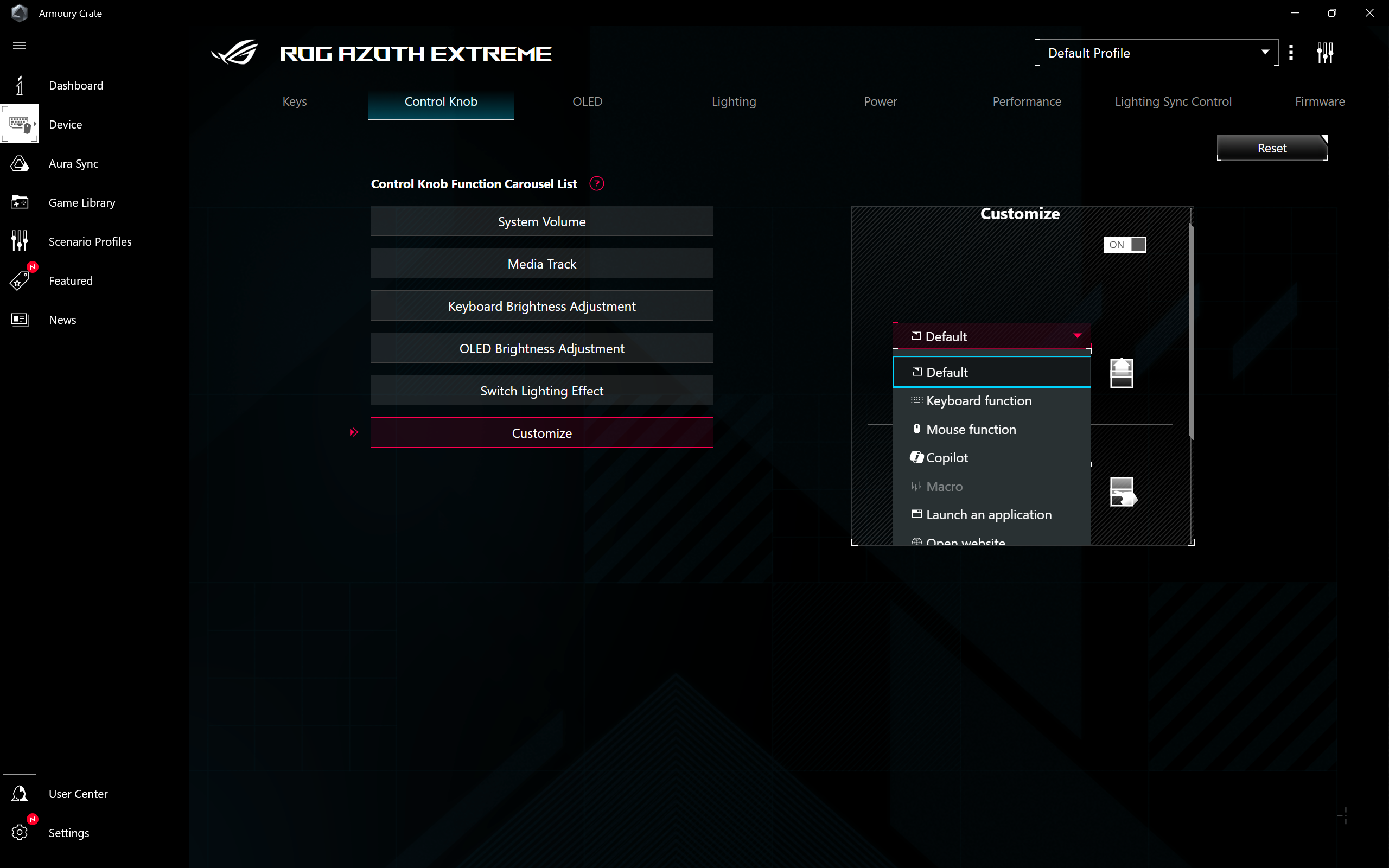
Task: Select System Volume carousel function
Action: [x=541, y=221]
